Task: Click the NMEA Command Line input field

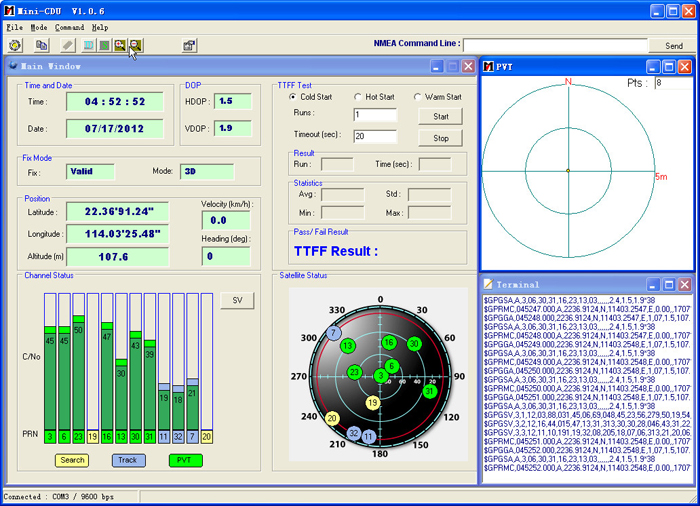Action: coord(554,45)
